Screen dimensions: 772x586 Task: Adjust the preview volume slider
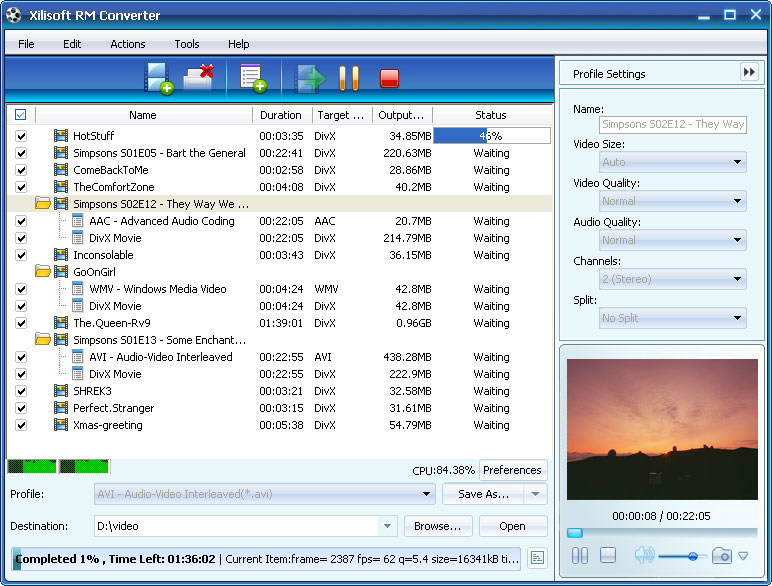[x=682, y=556]
